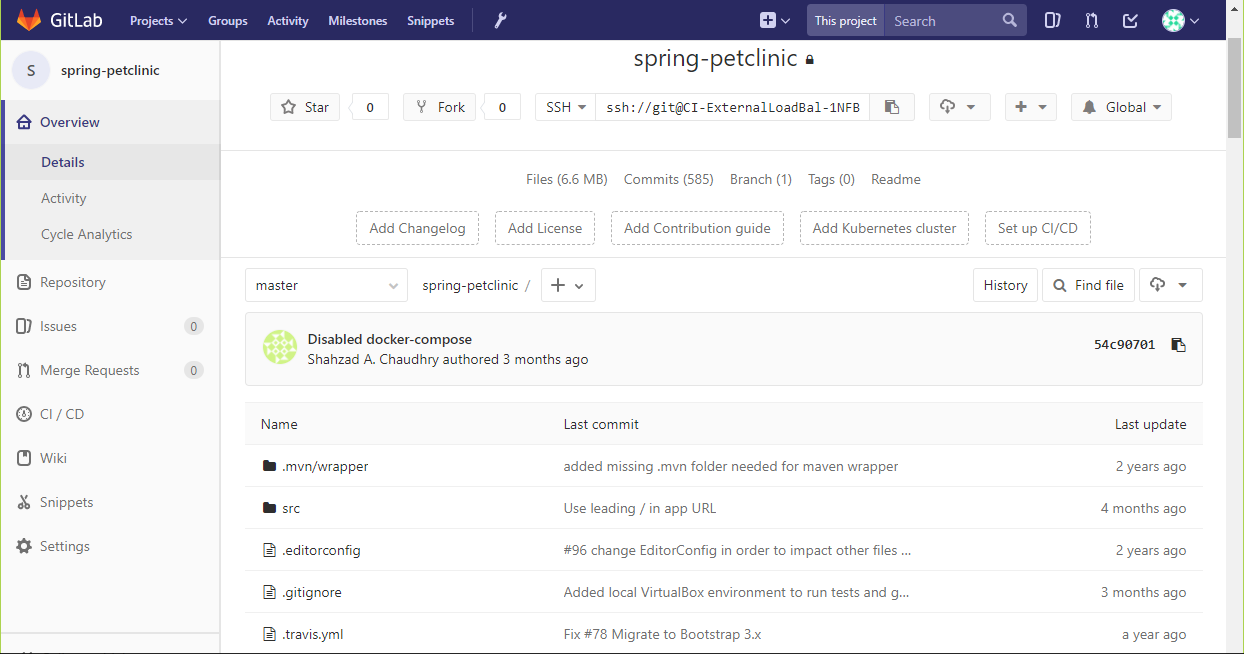The image size is (1244, 654).
Task: Open the todos checkmark icon in navbar
Action: point(1131,20)
